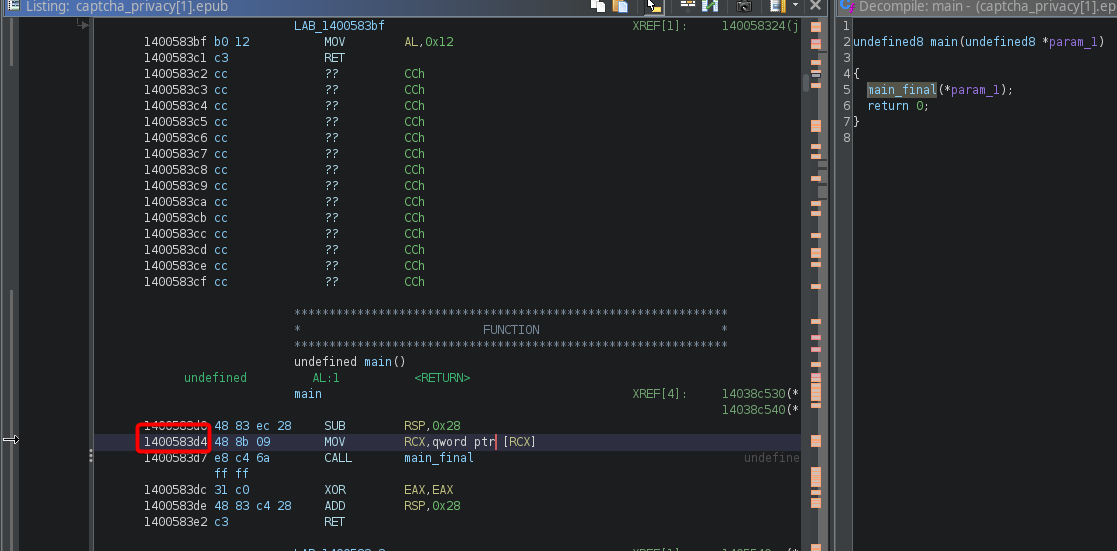Click main_final operand in CALL instruction
Viewport: 1117px width, 551px height.
coord(438,458)
